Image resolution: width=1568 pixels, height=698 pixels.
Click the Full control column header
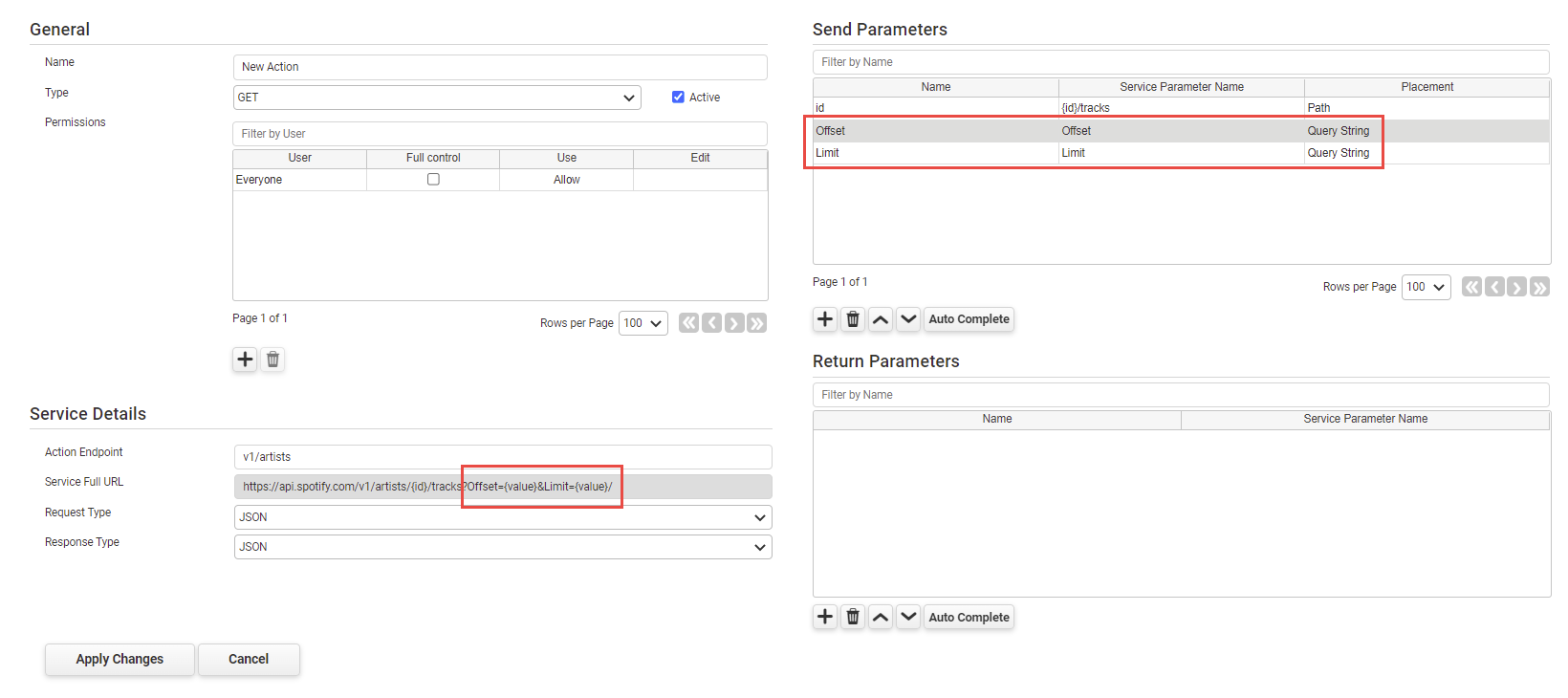pos(433,158)
